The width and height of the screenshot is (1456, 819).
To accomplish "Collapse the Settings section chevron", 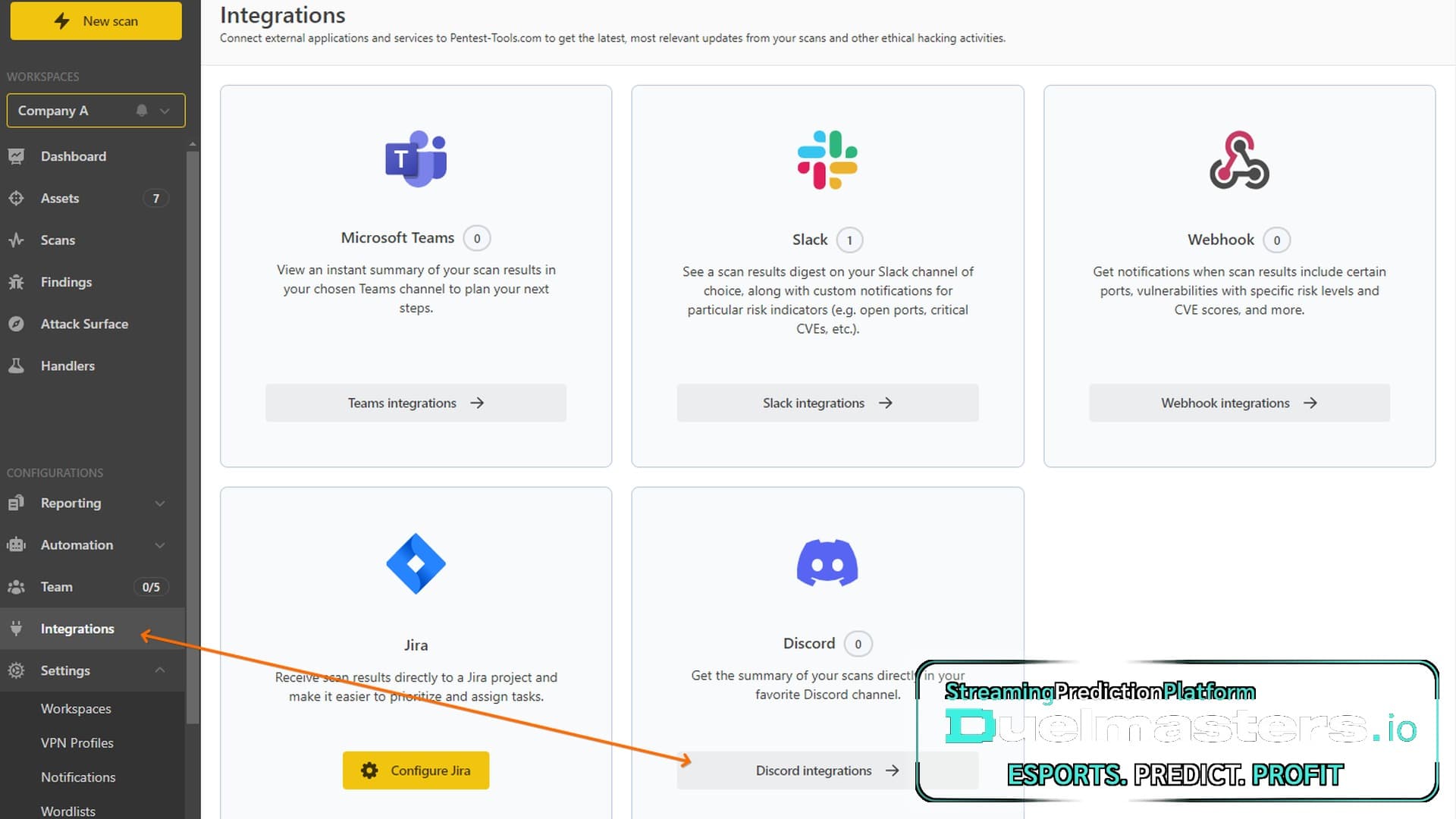I will (x=160, y=670).
